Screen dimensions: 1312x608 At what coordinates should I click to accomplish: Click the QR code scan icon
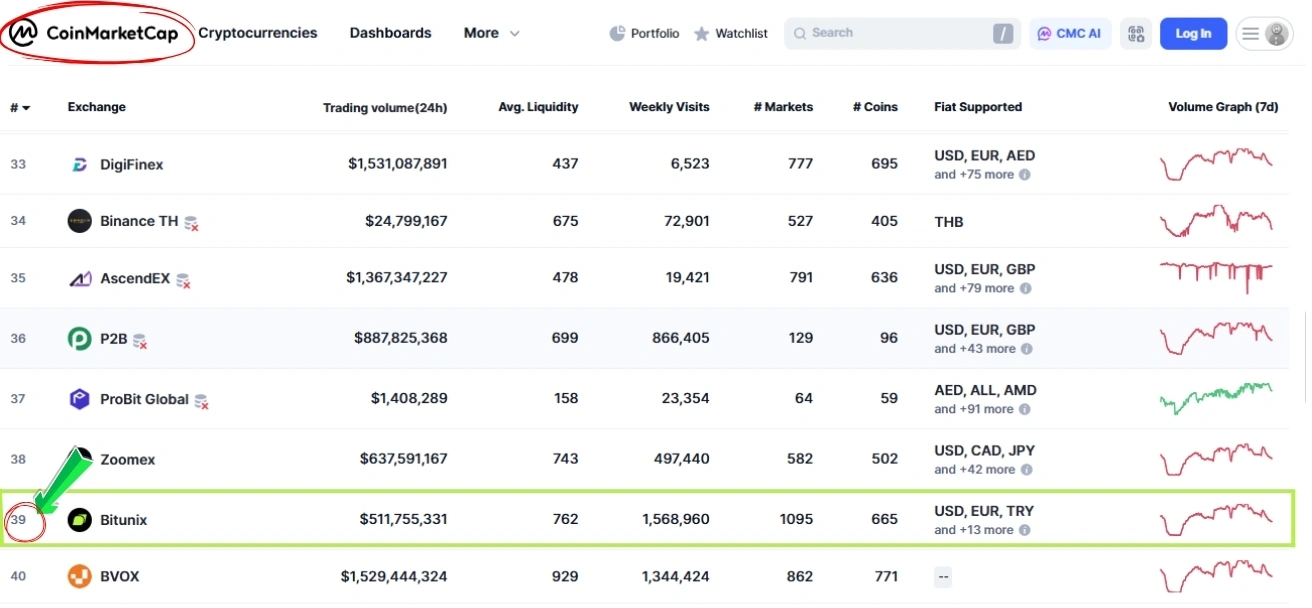tap(1136, 33)
